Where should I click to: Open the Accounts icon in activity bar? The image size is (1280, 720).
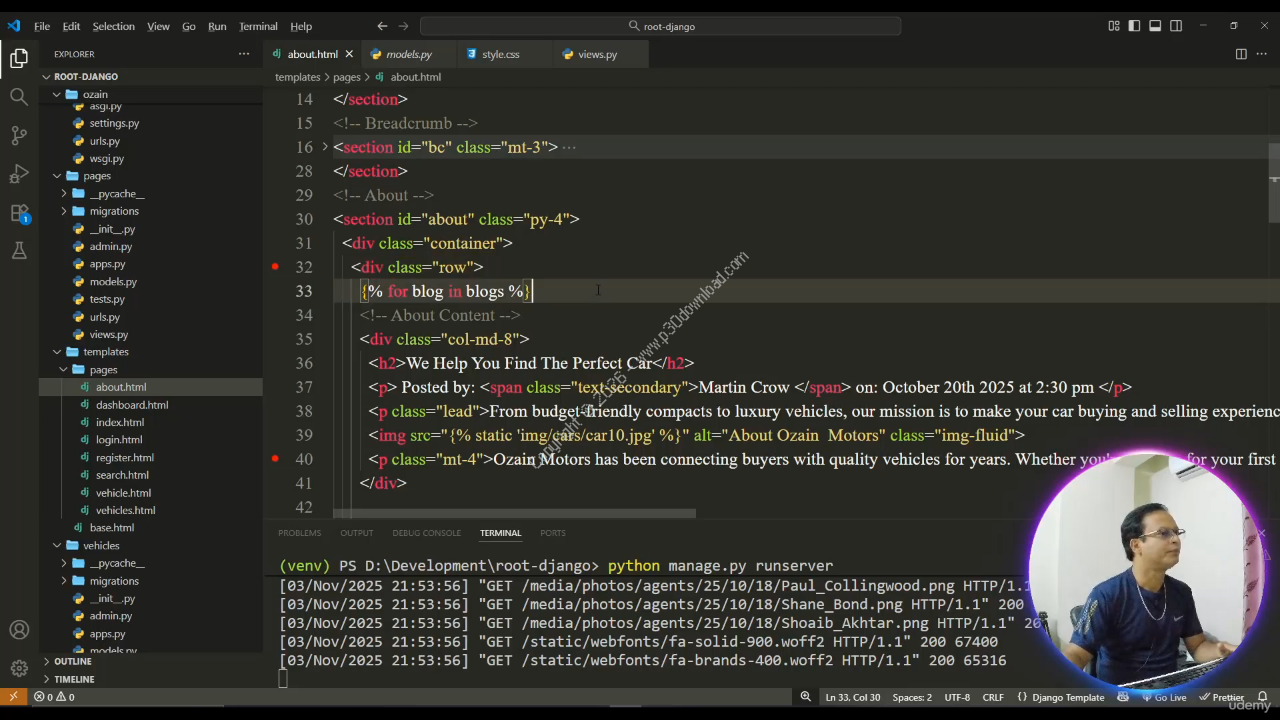click(19, 630)
